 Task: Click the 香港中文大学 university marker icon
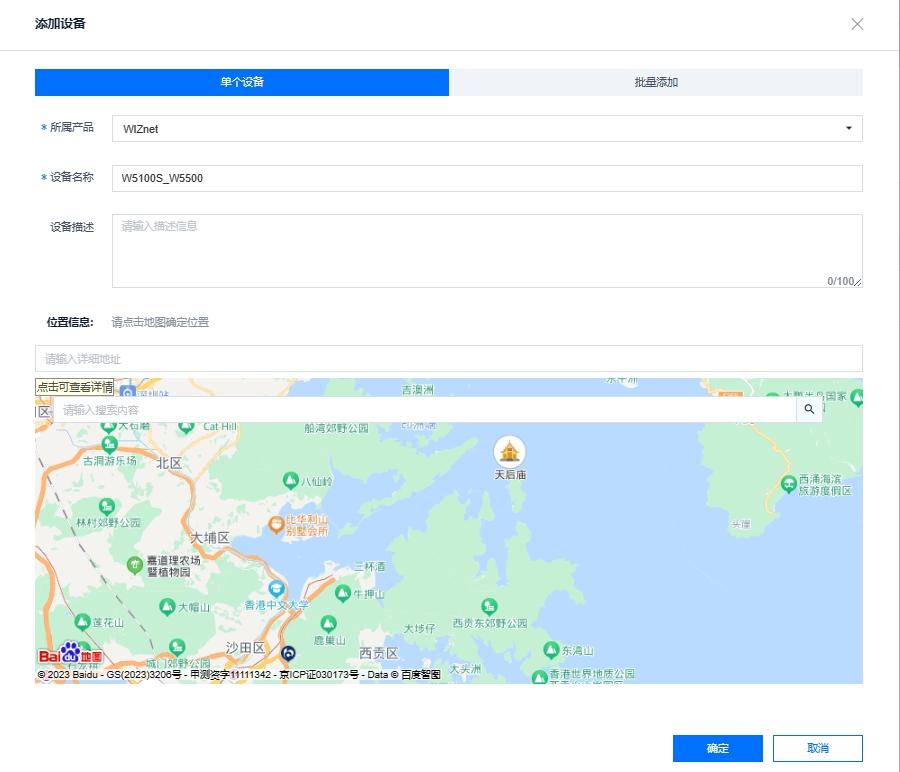[276, 589]
